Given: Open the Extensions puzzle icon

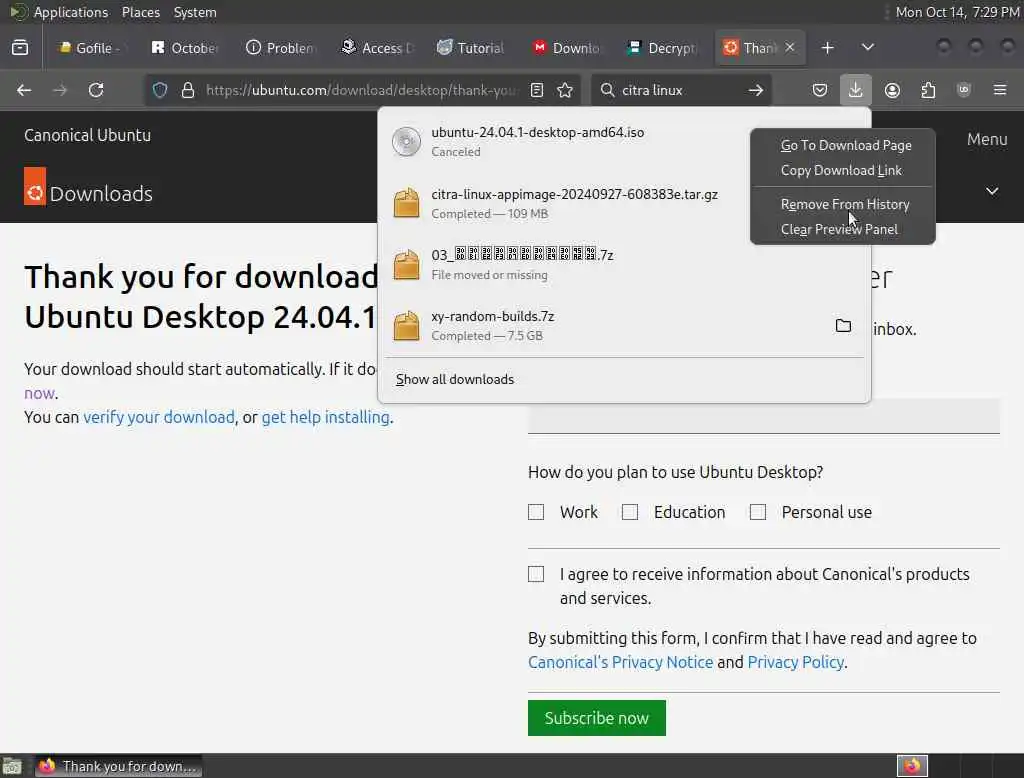Looking at the screenshot, I should click(x=928, y=90).
